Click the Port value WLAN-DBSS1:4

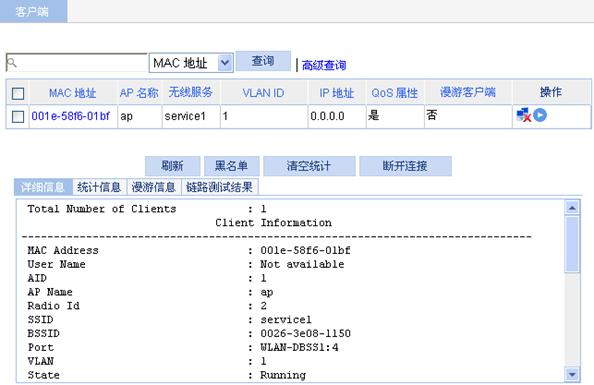pyautogui.click(x=299, y=347)
